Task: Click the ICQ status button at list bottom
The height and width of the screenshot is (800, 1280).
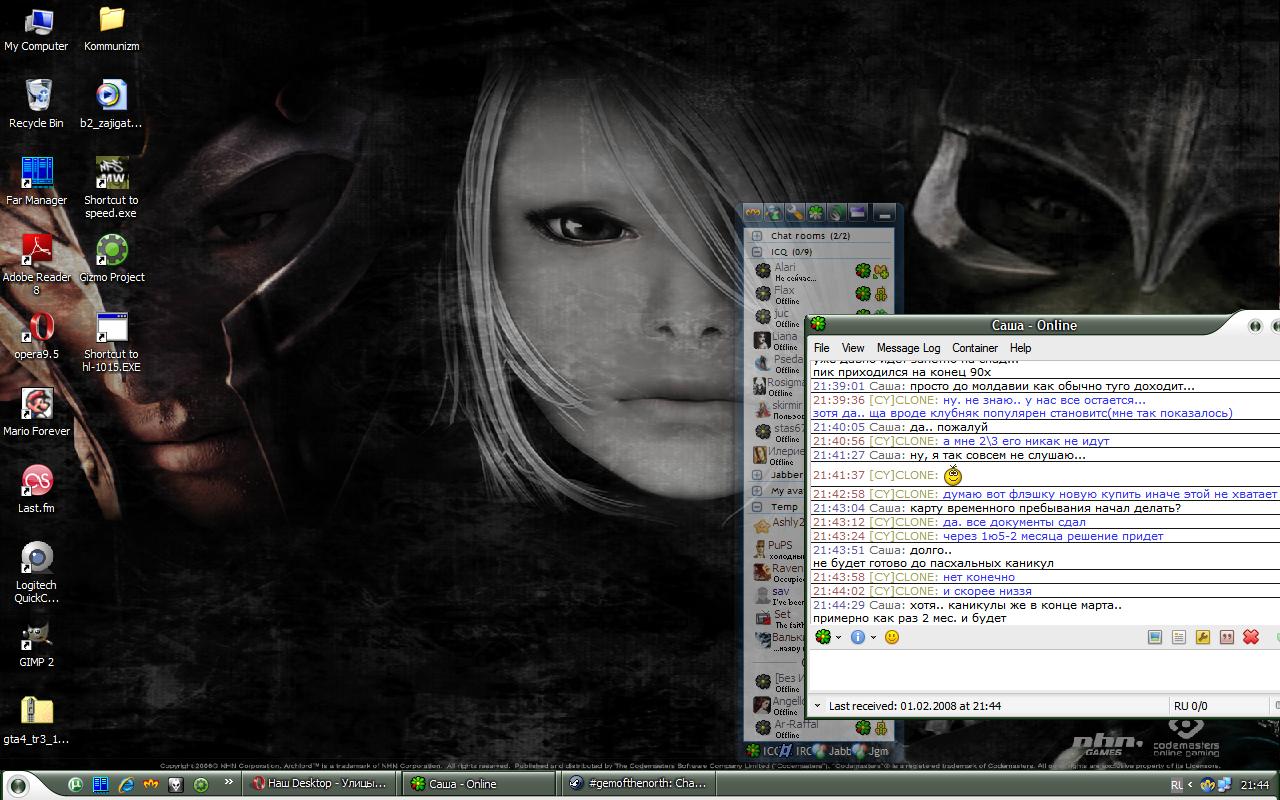Action: tap(763, 750)
